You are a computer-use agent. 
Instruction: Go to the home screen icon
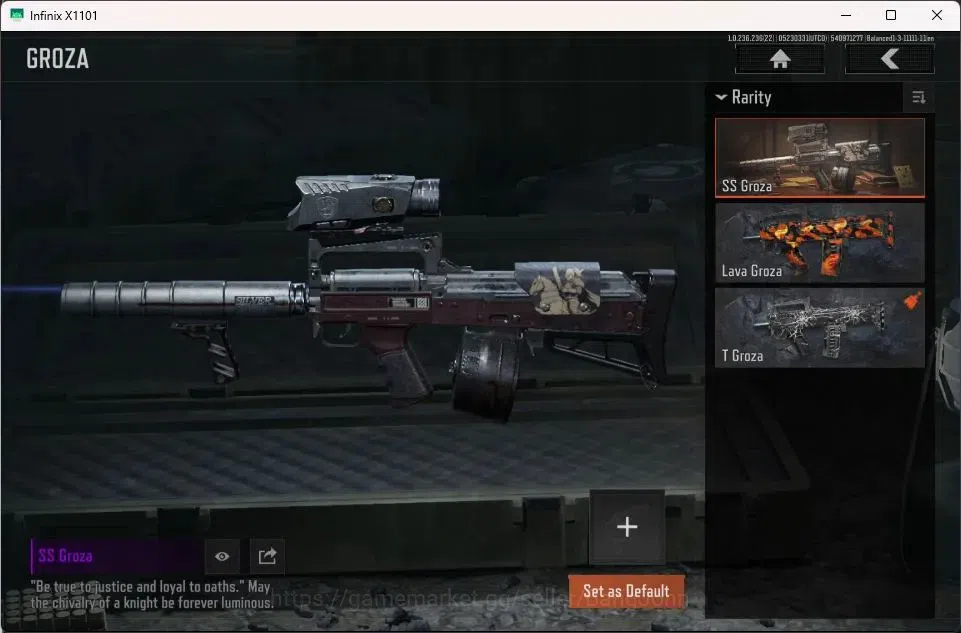(x=780, y=59)
